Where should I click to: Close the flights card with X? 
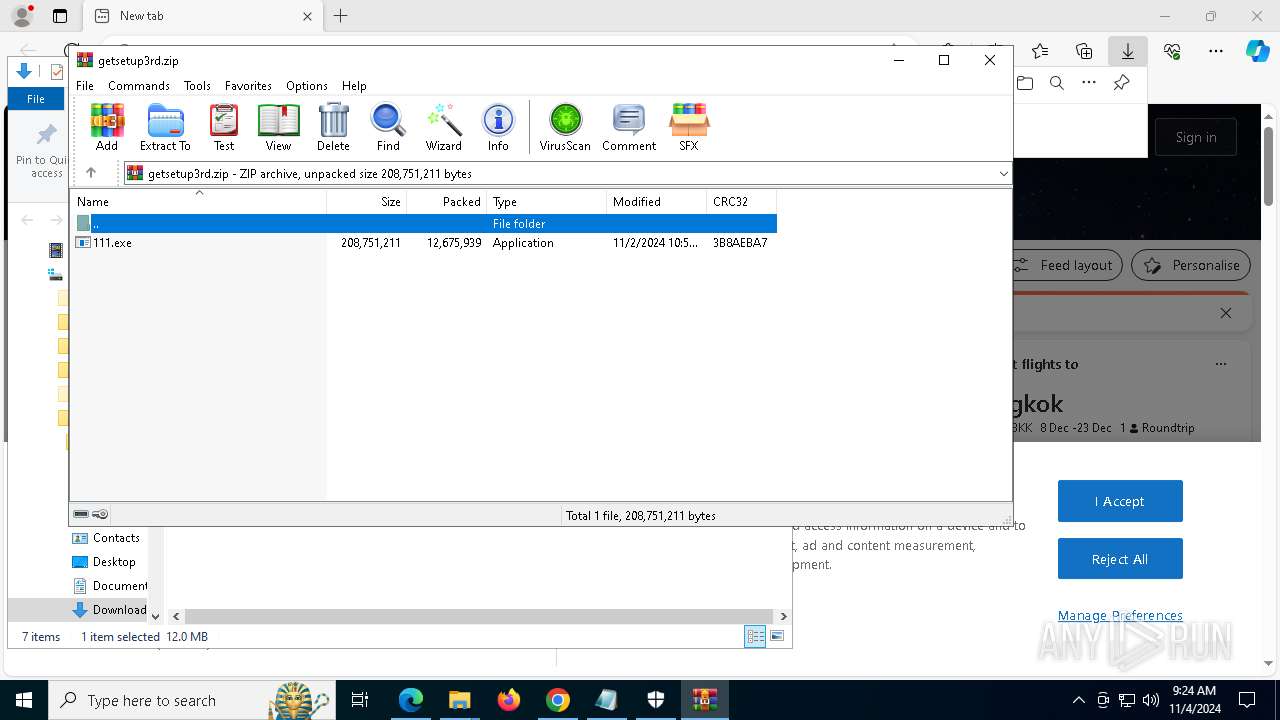pyautogui.click(x=1226, y=313)
